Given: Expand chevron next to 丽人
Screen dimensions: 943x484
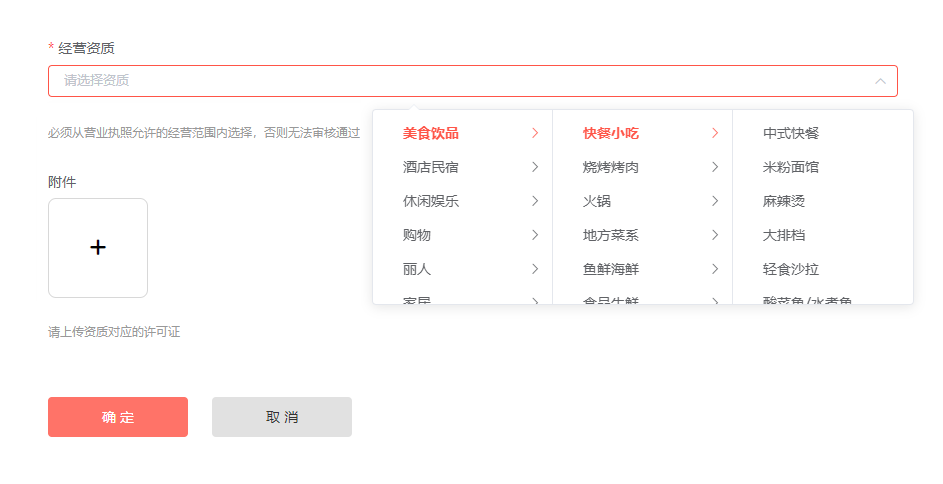Looking at the screenshot, I should pyautogui.click(x=535, y=269).
